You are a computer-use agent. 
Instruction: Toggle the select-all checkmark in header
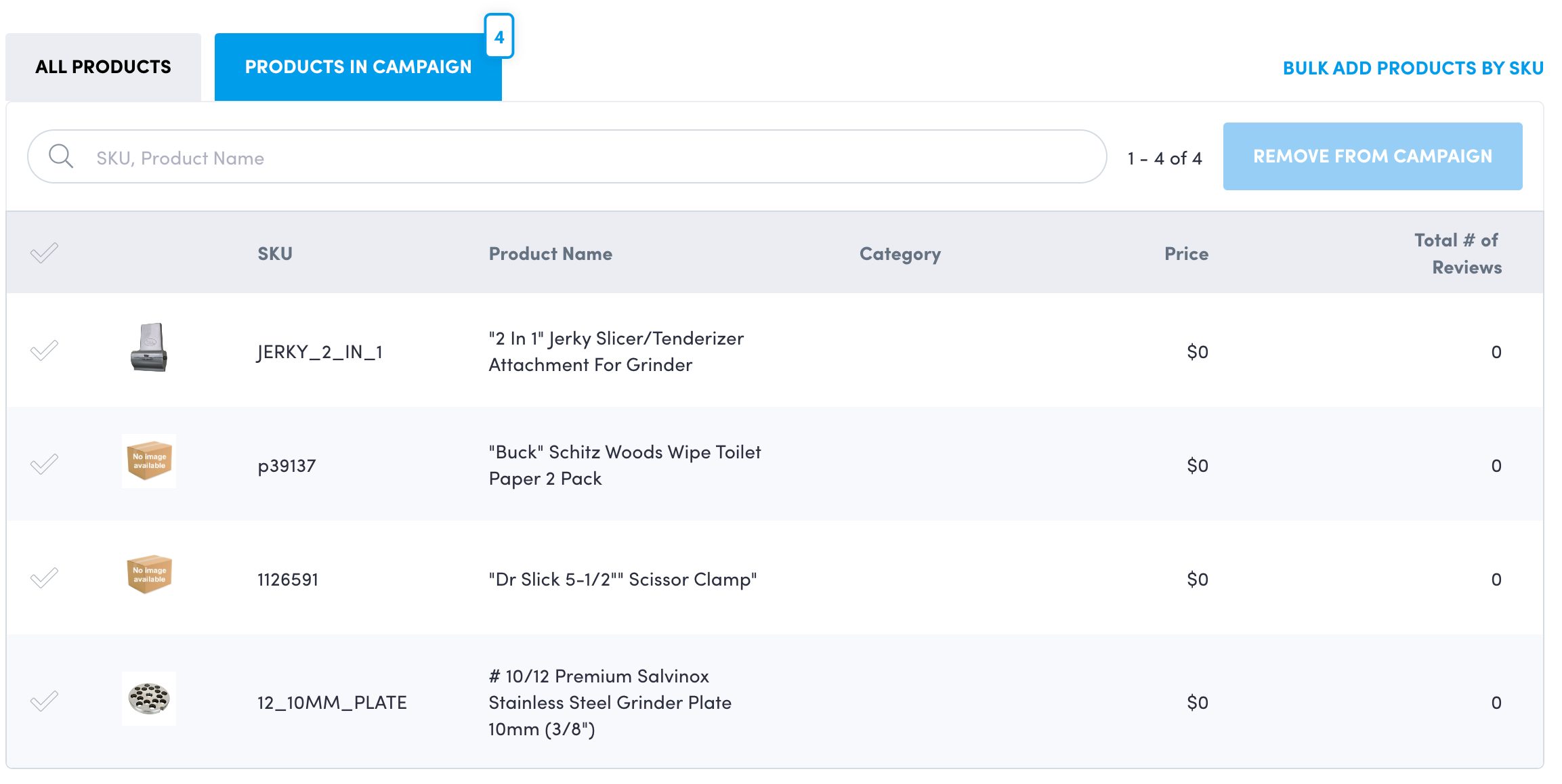click(45, 253)
